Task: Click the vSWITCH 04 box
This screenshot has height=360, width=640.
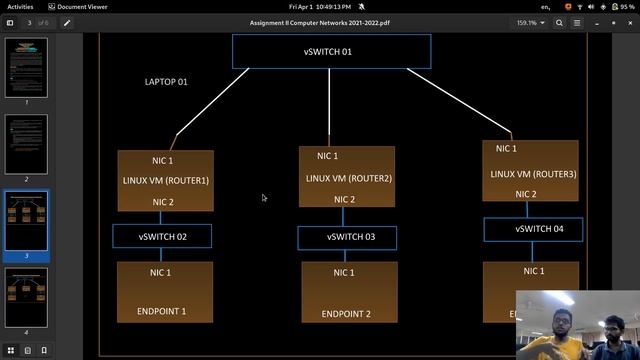Action: (533, 229)
